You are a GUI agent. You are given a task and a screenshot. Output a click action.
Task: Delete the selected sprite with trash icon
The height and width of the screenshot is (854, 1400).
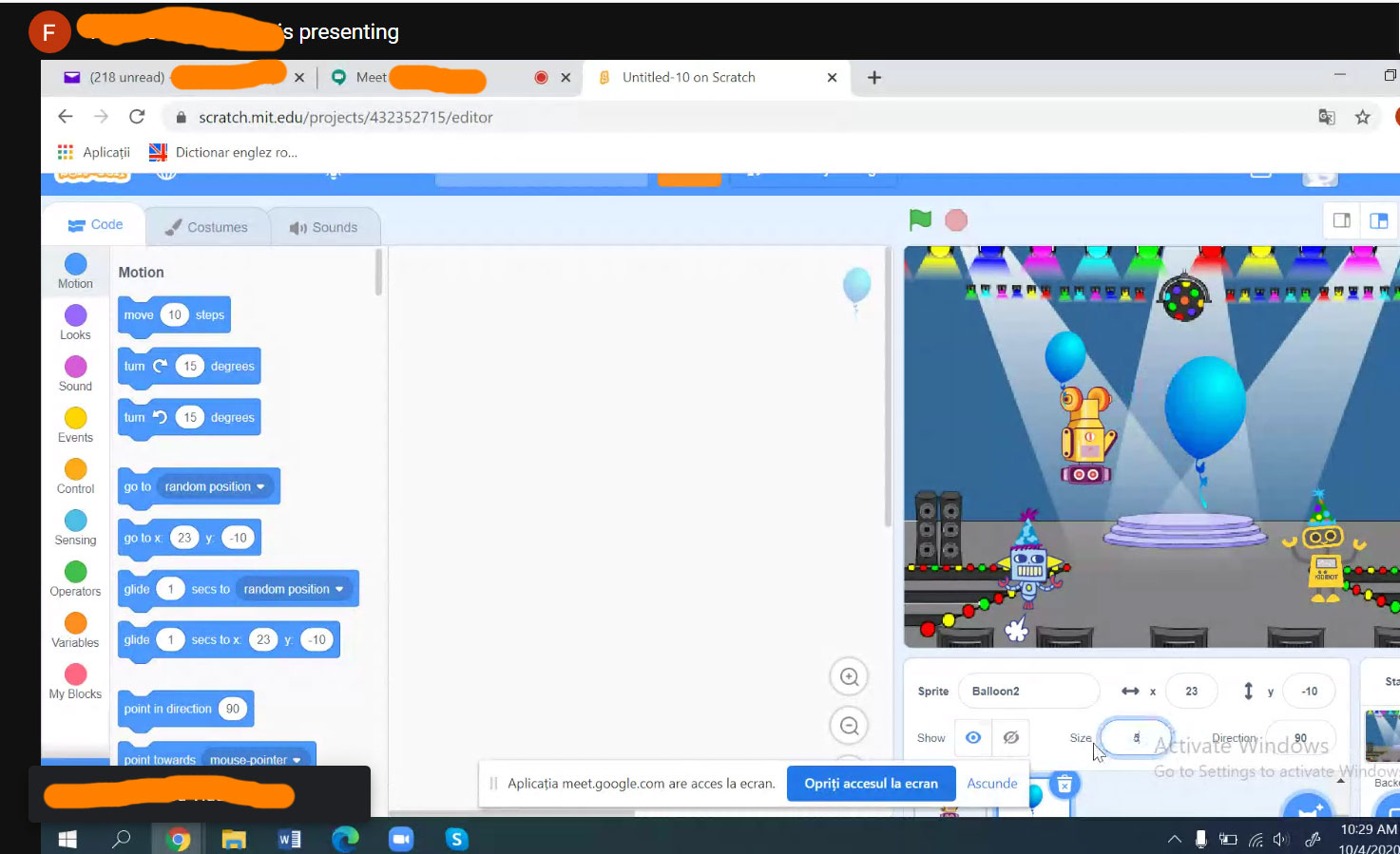[x=1064, y=785]
